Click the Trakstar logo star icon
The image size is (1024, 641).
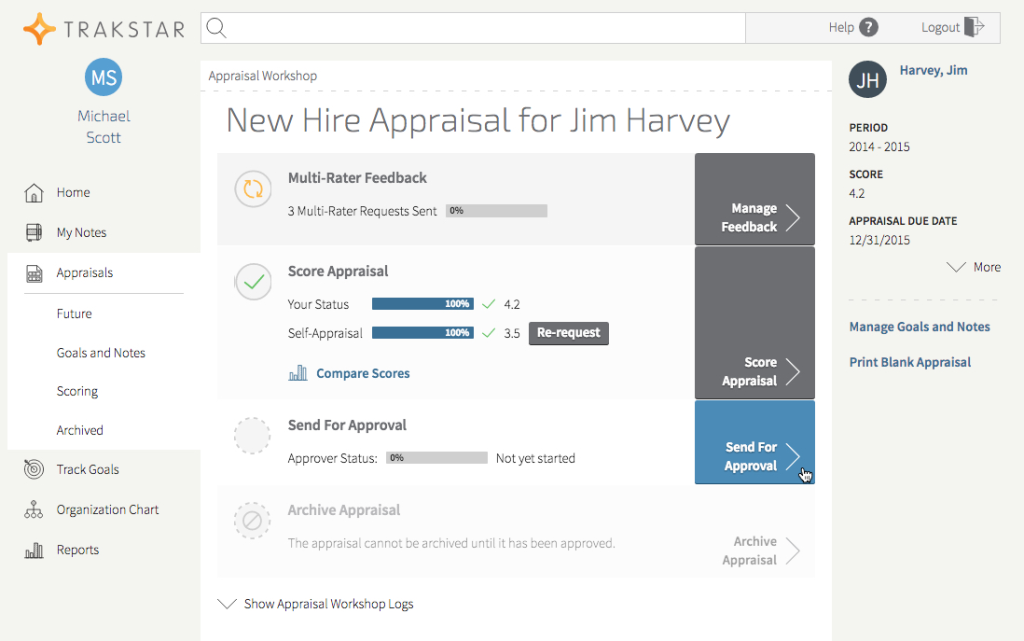[39, 29]
